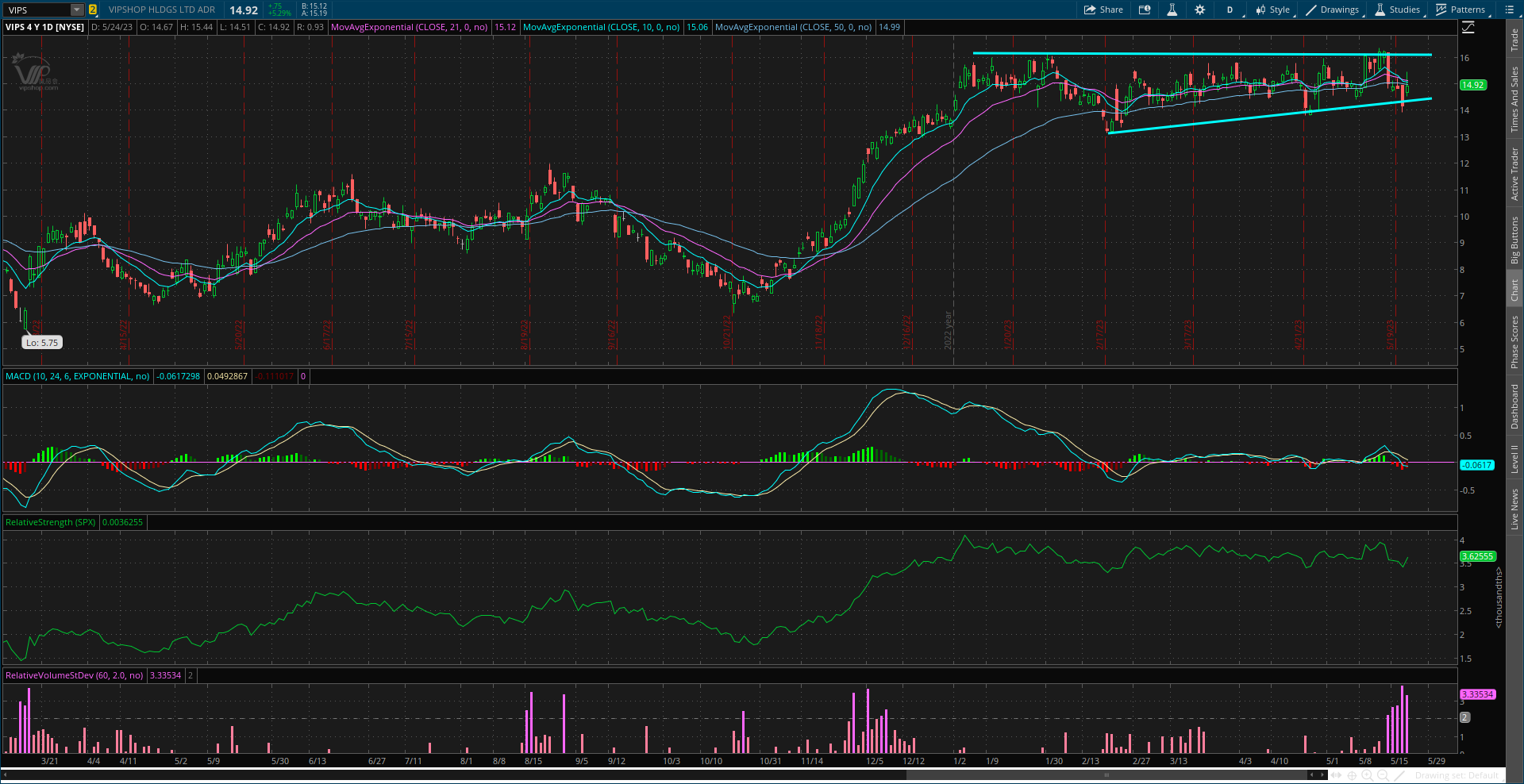Open the Patterns menu

(x=1460, y=10)
